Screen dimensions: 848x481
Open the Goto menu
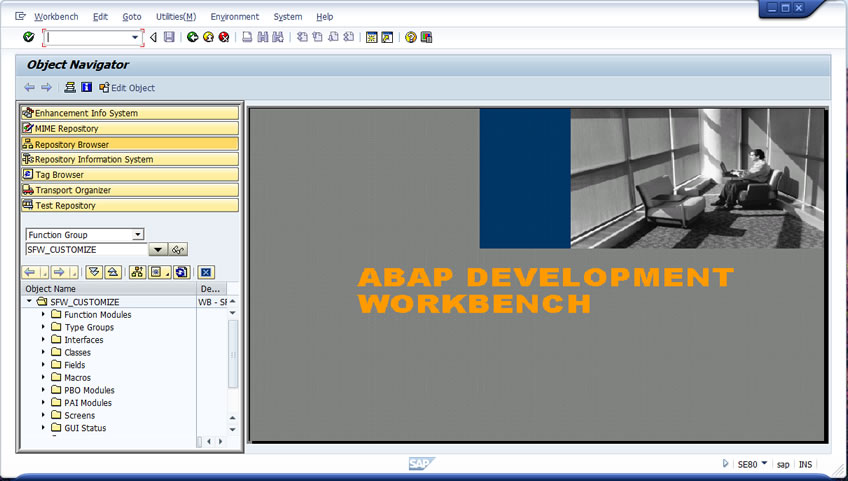pyautogui.click(x=131, y=17)
